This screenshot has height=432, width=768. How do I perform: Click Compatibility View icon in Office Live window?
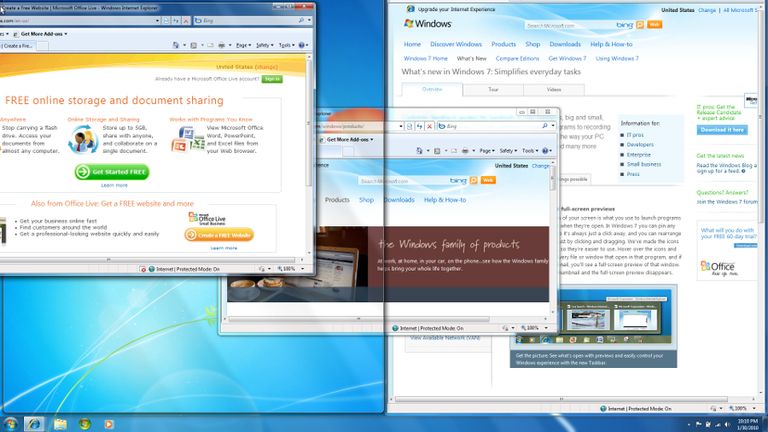[167, 21]
